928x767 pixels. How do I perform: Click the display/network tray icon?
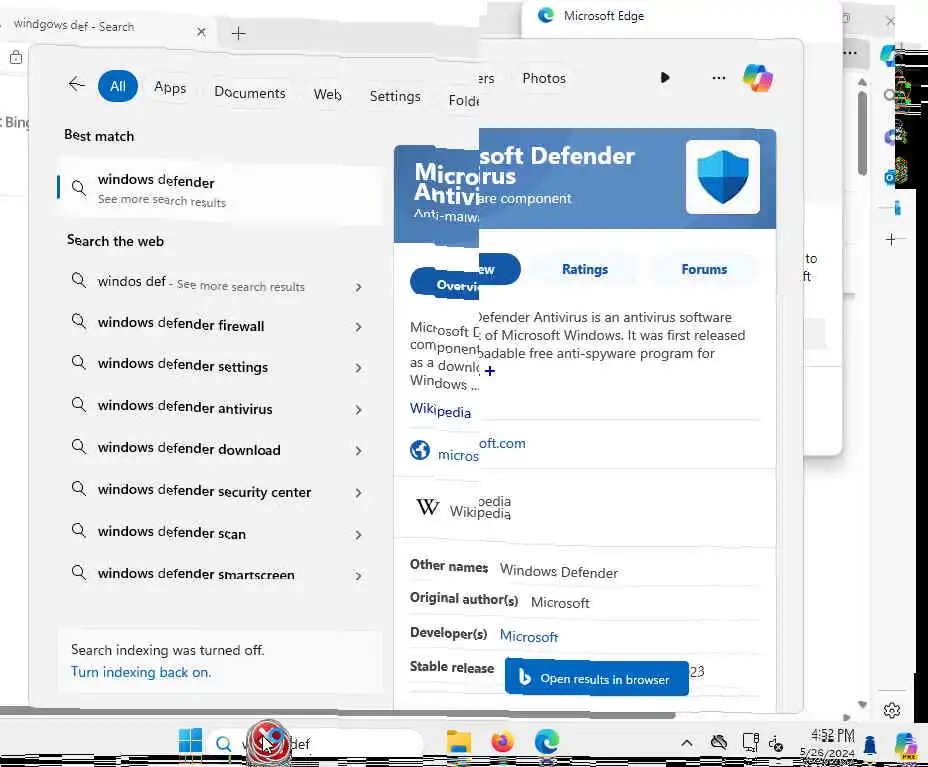750,742
